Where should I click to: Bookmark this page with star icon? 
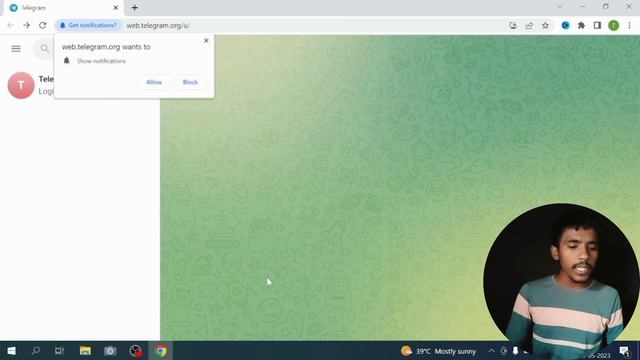pos(545,25)
